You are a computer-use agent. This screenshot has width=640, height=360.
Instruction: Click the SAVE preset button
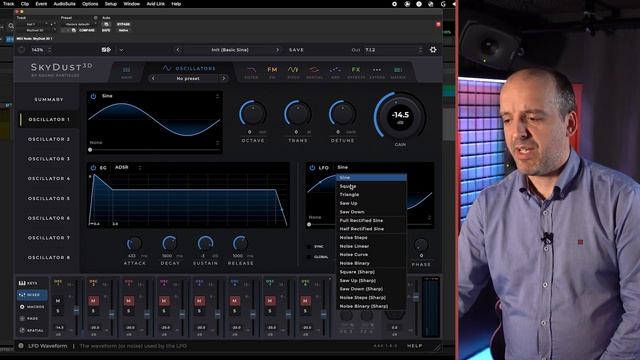pyautogui.click(x=296, y=50)
